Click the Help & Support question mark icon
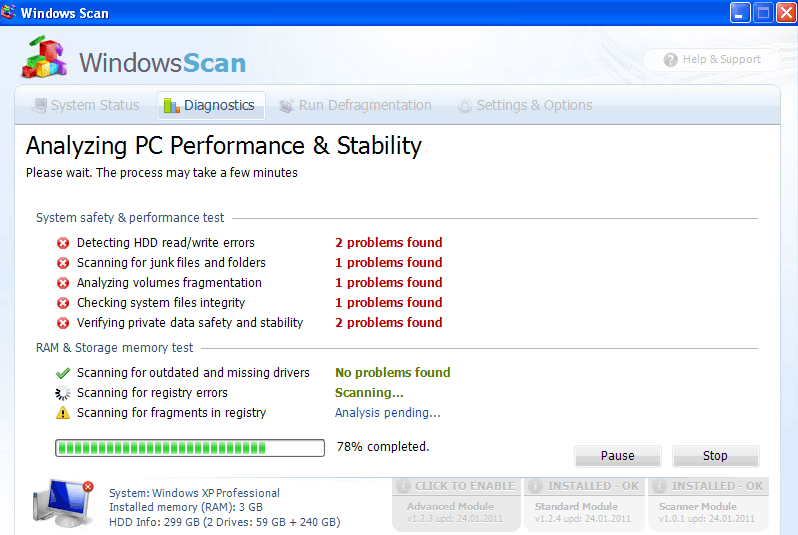The height and width of the screenshot is (535, 798). (671, 60)
